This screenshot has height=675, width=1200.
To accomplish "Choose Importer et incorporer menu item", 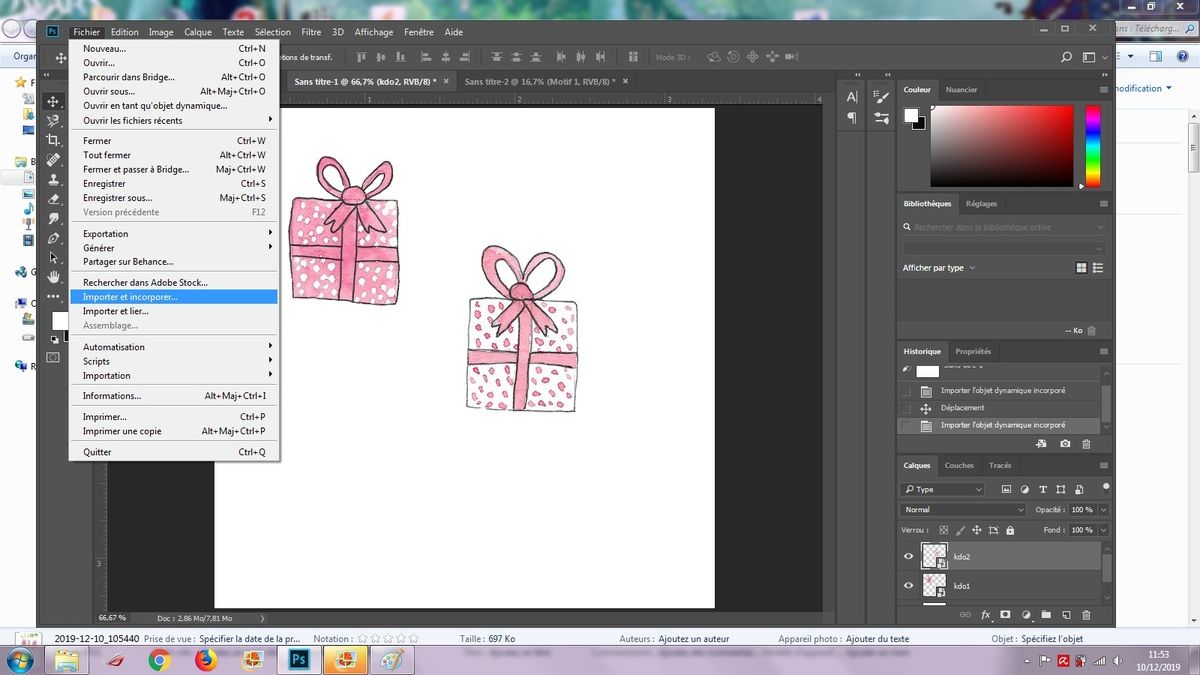I will tap(174, 297).
